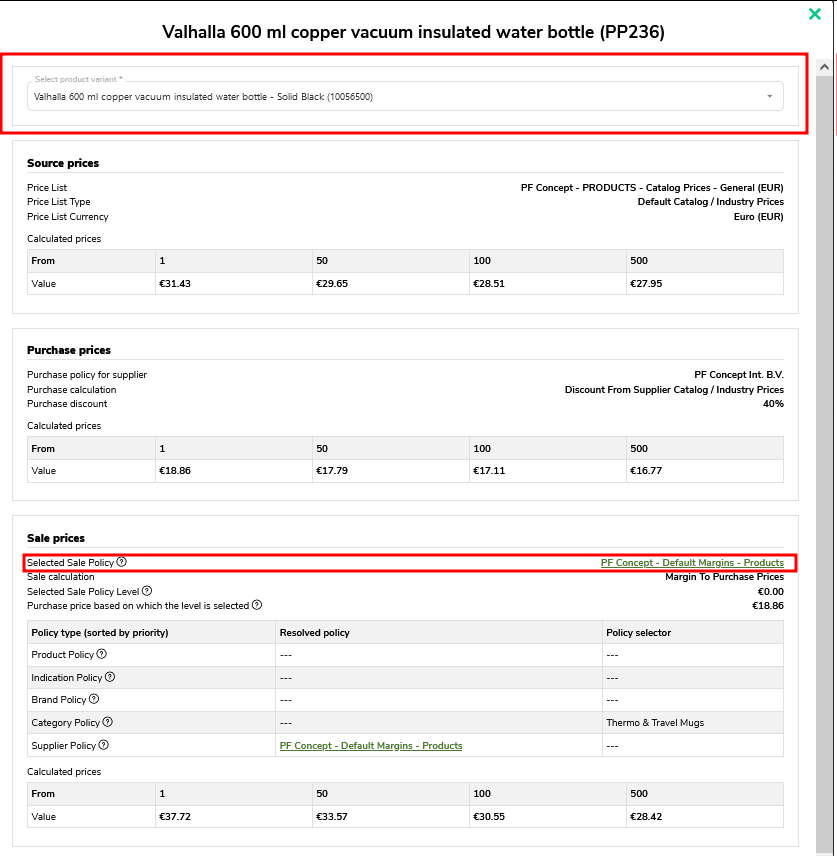Click the variant selector dropdown arrow
Image resolution: width=837 pixels, height=856 pixels.
(769, 96)
